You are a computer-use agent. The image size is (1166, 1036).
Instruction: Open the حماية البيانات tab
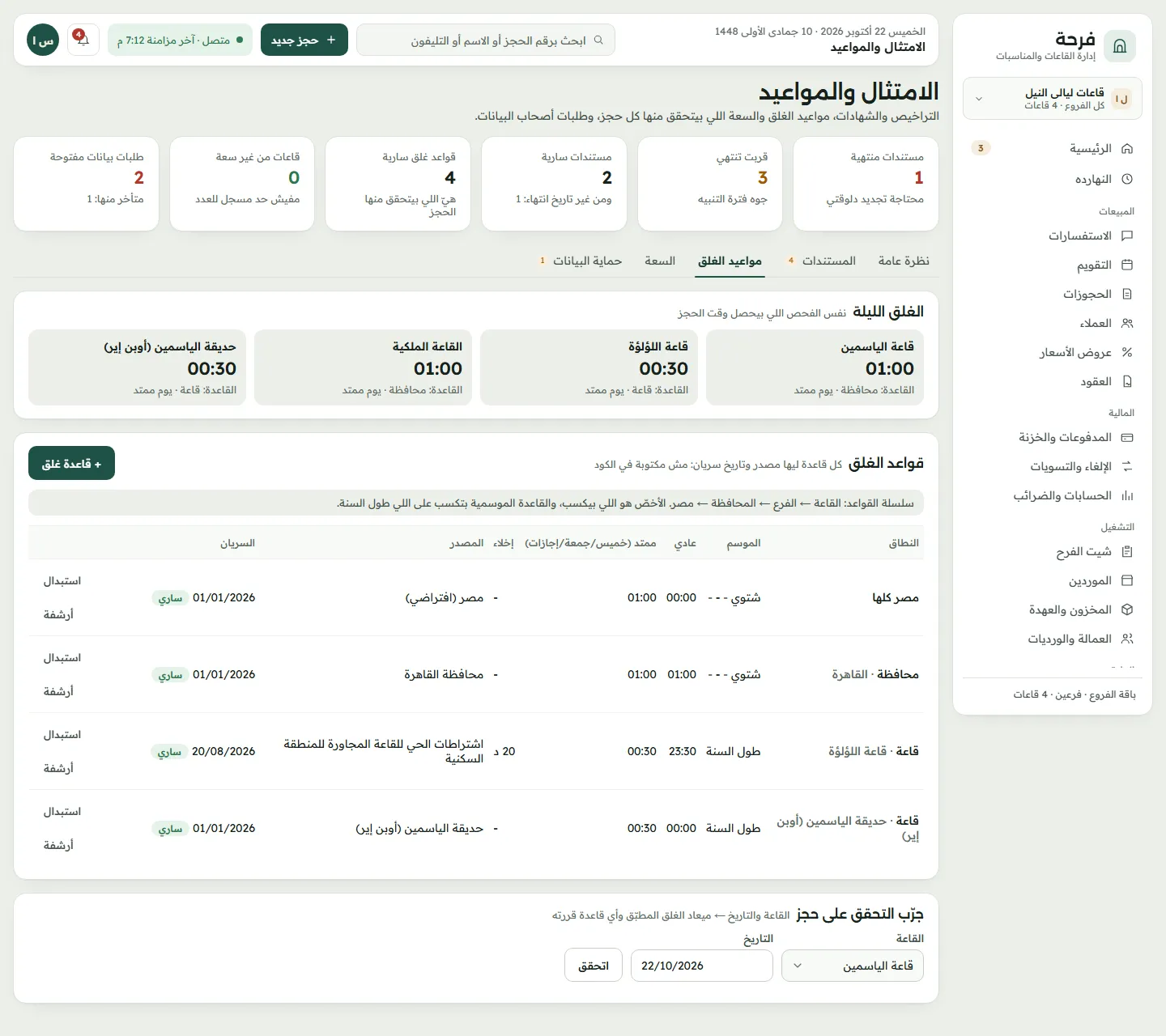pos(581,261)
